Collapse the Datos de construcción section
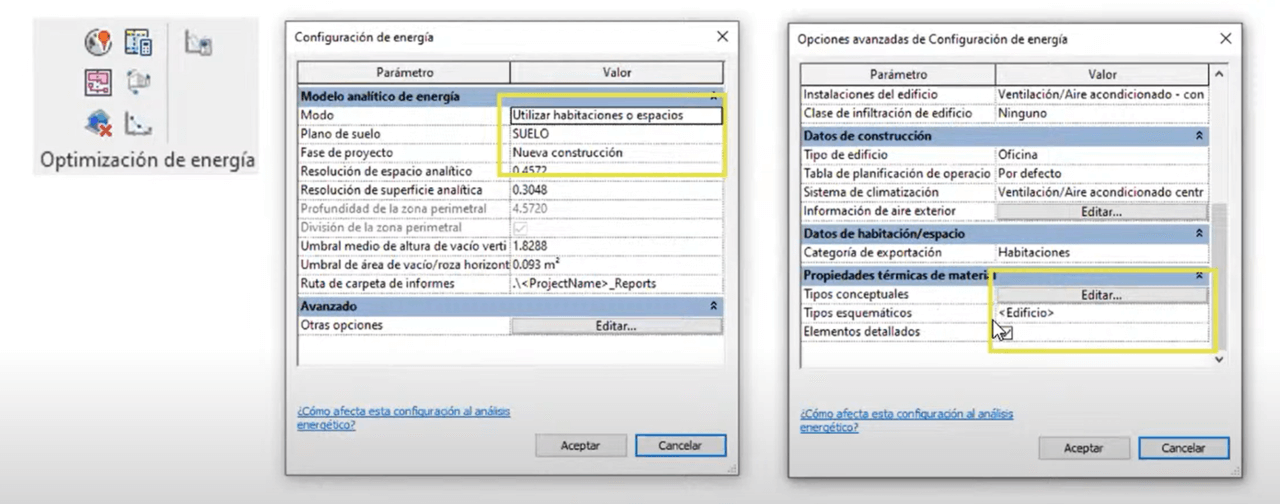The image size is (1280, 504). [x=1198, y=136]
